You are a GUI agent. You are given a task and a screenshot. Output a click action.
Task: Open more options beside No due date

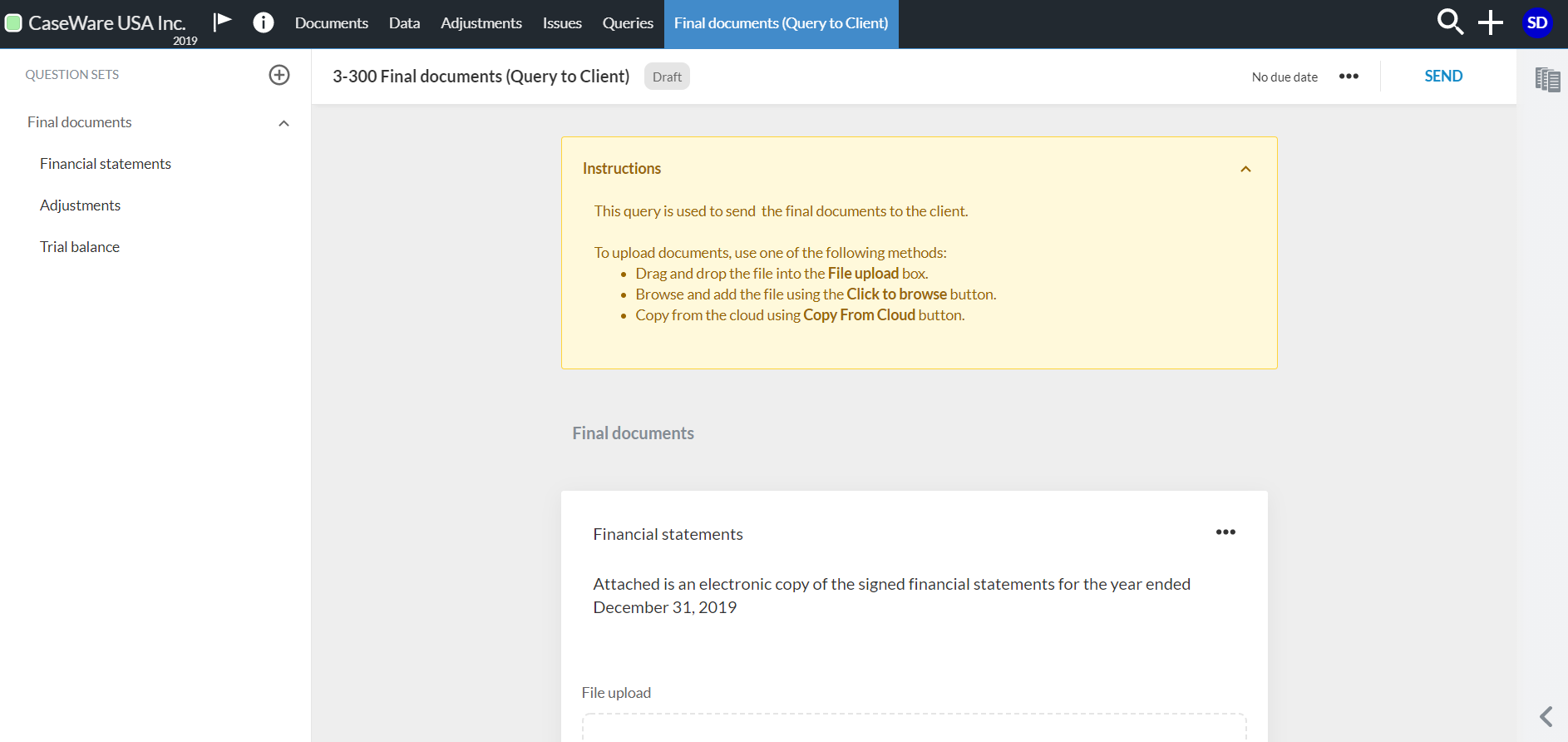(1349, 77)
